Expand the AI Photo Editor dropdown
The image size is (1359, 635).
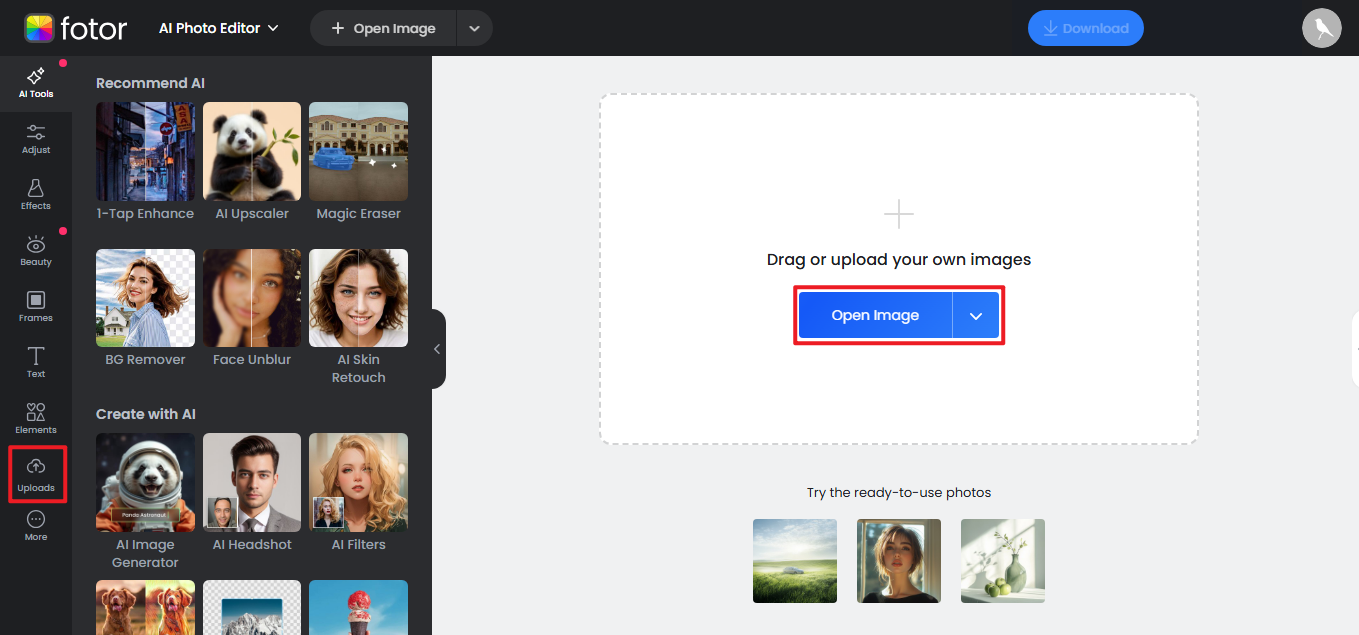point(218,28)
